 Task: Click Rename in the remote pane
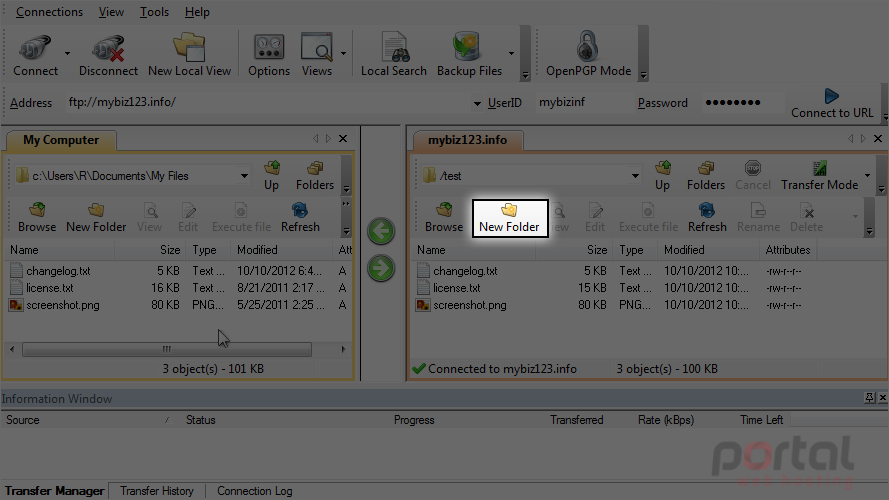click(x=758, y=218)
